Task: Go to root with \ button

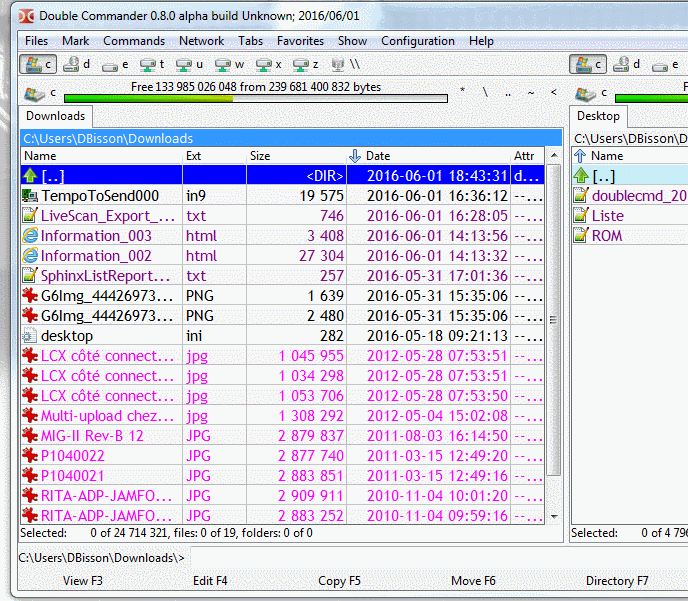Action: (x=485, y=92)
